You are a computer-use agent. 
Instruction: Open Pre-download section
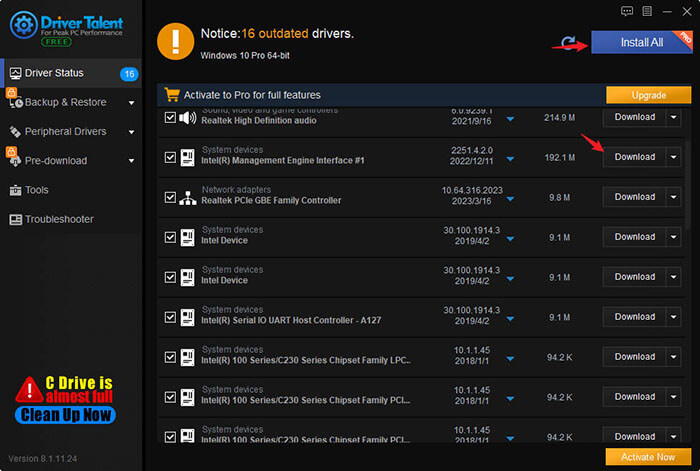[x=71, y=161]
